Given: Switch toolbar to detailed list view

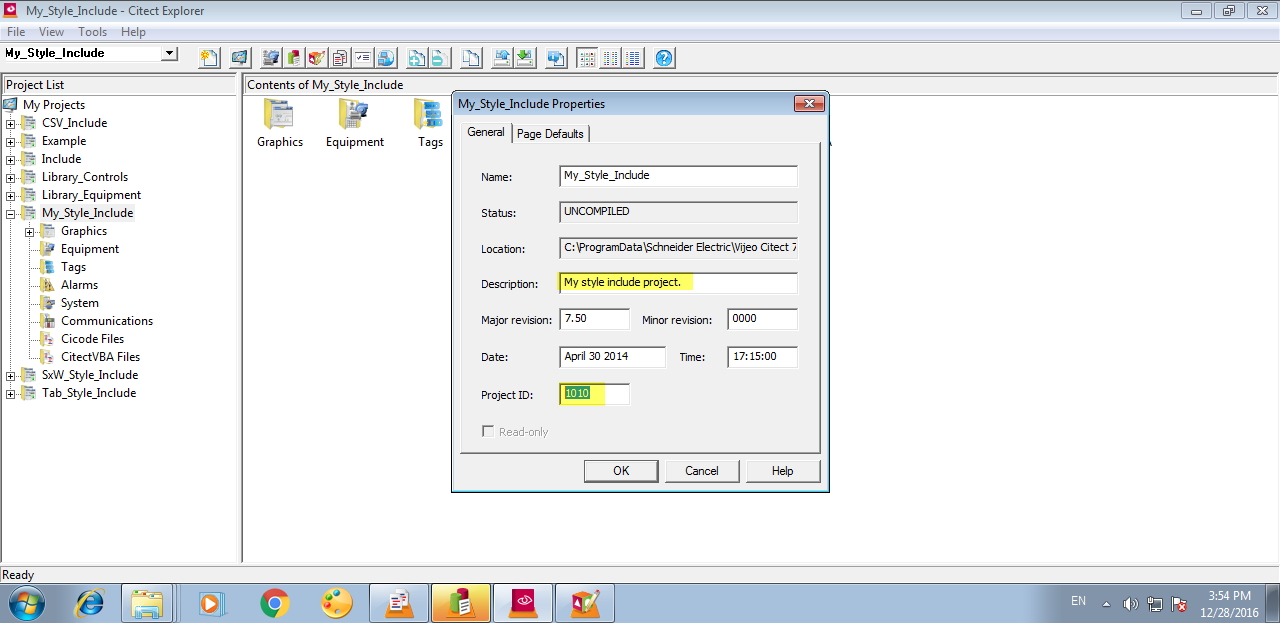Looking at the screenshot, I should [633, 57].
